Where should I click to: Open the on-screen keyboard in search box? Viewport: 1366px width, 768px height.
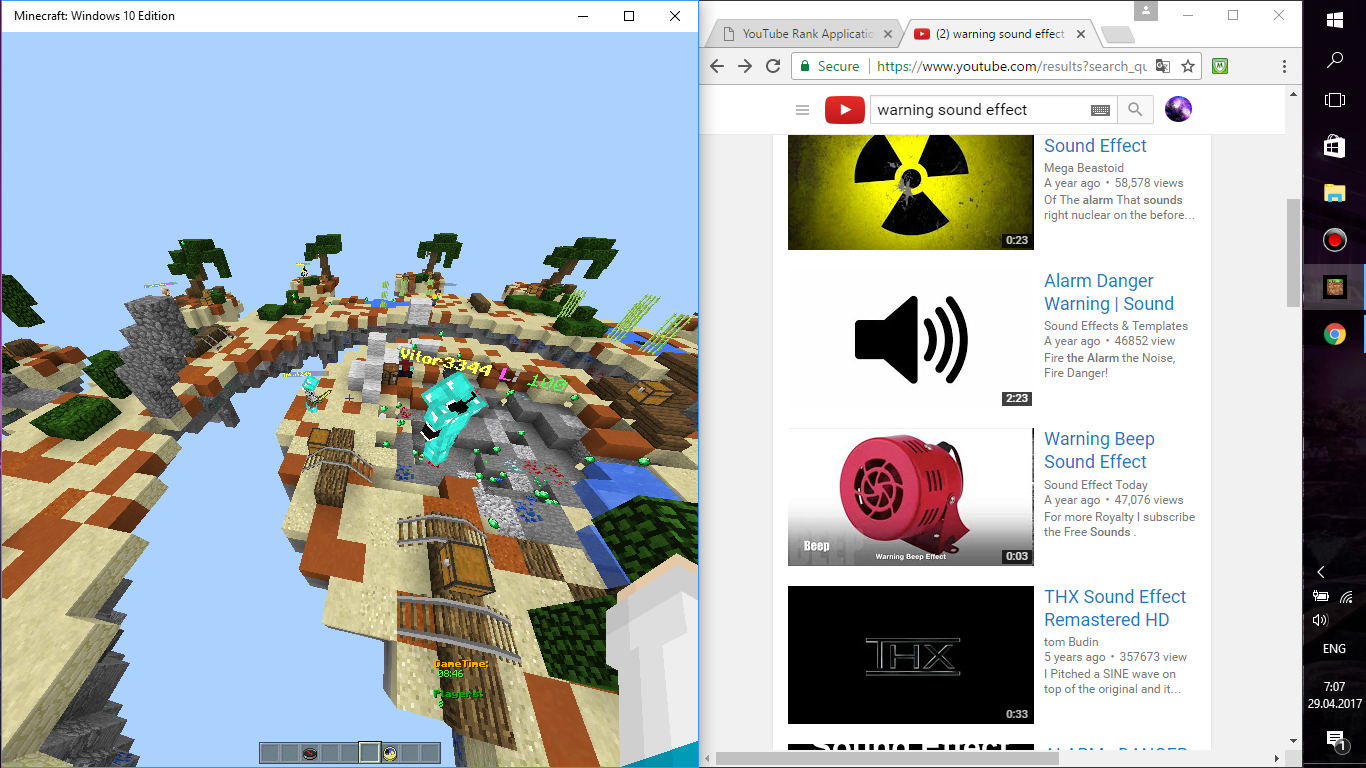tap(1100, 110)
